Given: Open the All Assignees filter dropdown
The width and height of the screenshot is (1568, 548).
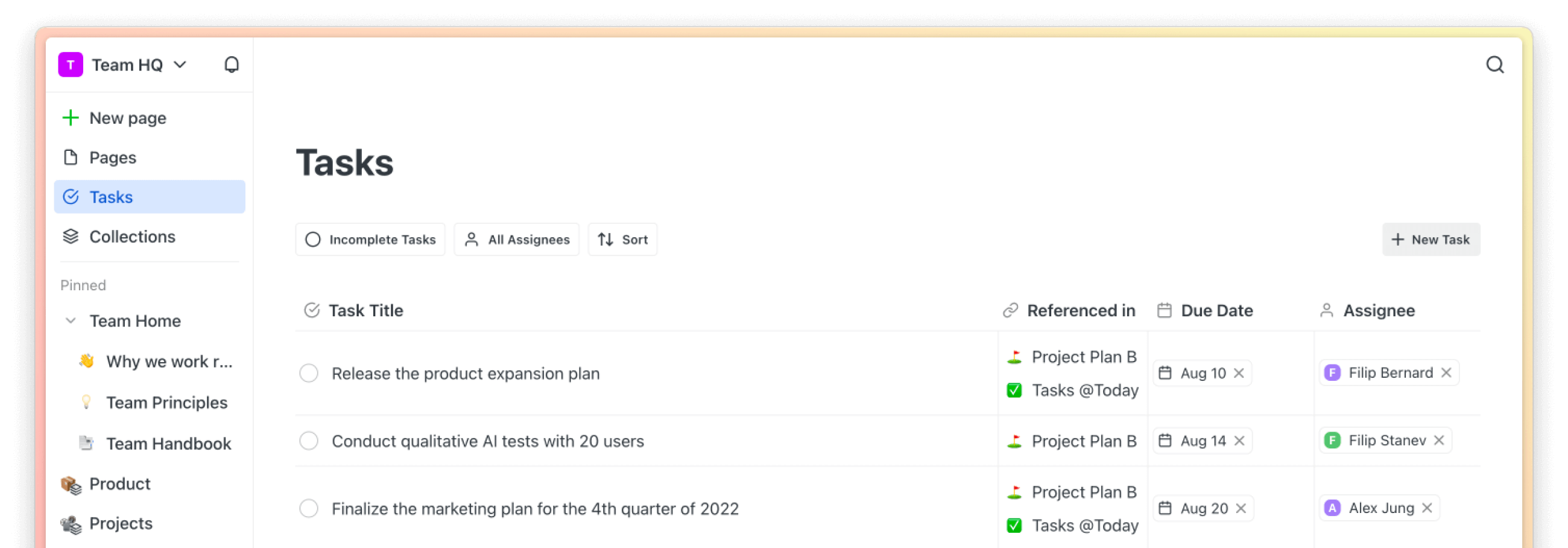Looking at the screenshot, I should [516, 239].
